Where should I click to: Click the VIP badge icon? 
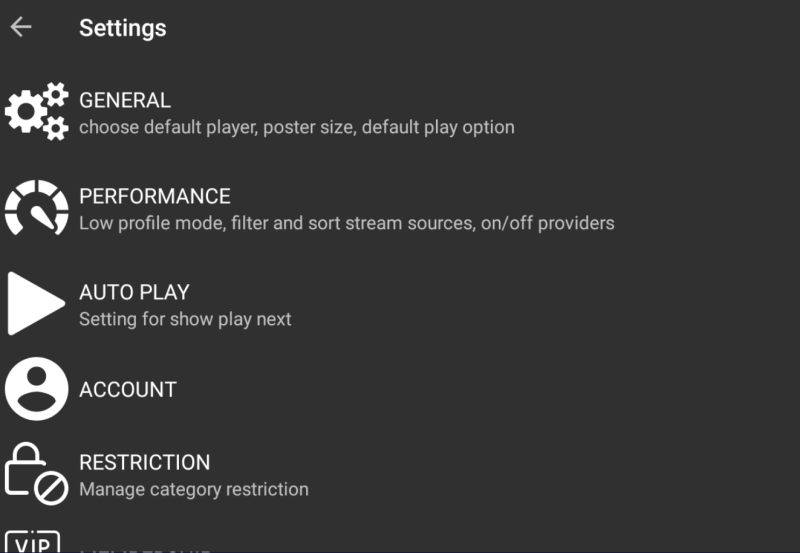pos(33,542)
